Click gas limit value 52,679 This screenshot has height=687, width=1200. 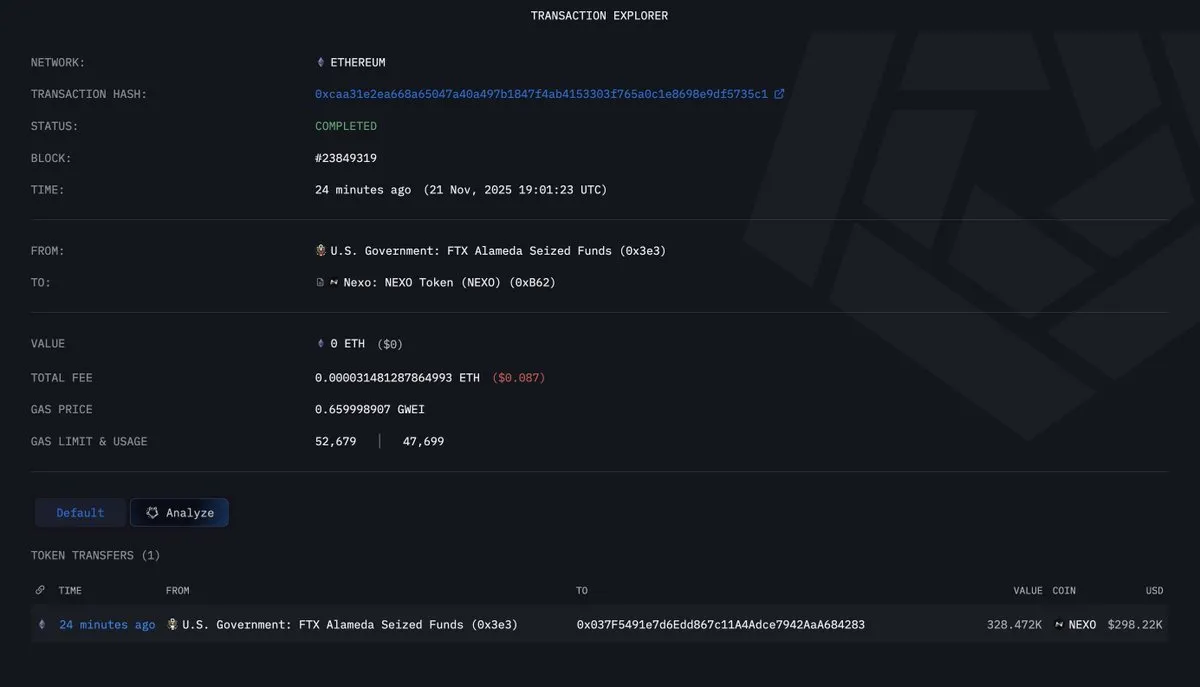[335, 442]
